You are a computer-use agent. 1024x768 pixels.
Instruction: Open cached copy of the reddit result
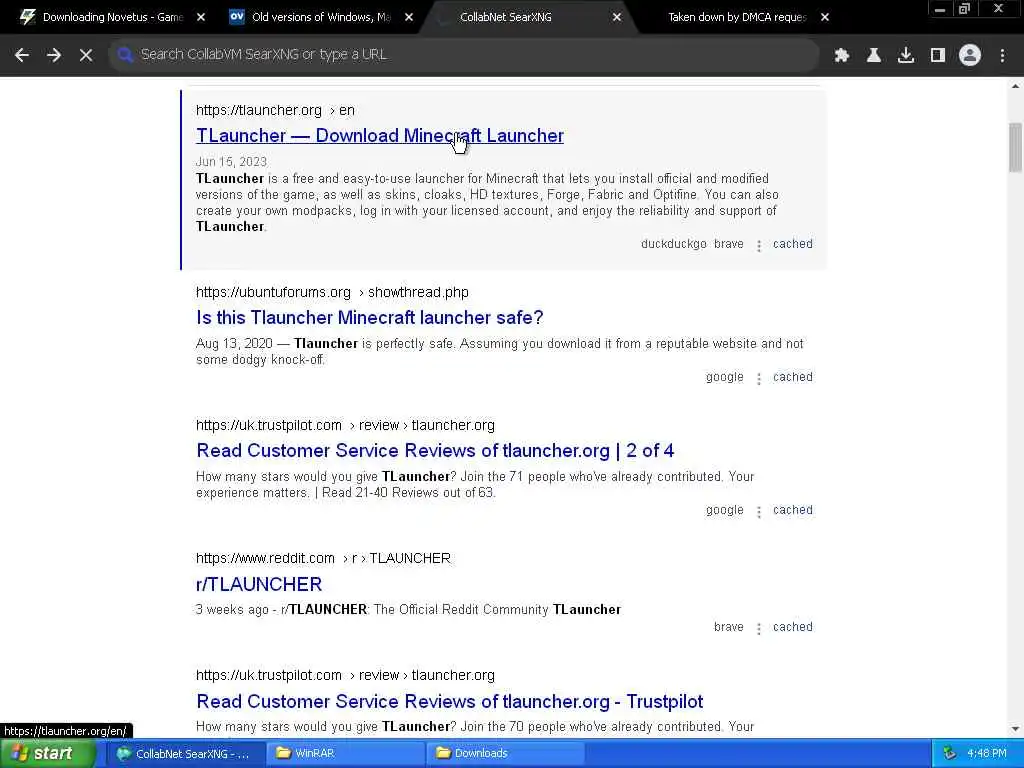click(x=793, y=628)
